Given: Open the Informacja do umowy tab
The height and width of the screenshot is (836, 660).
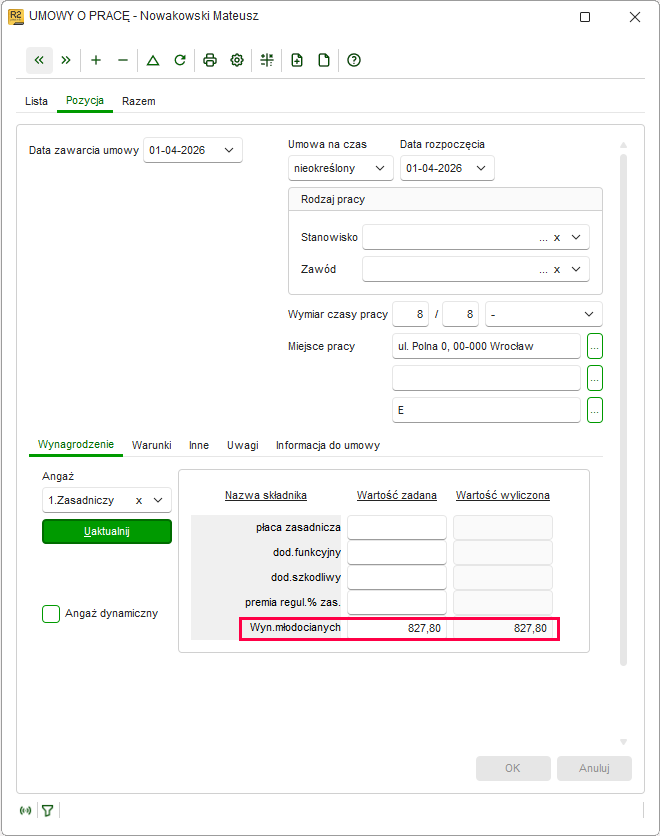Looking at the screenshot, I should pyautogui.click(x=328, y=445).
